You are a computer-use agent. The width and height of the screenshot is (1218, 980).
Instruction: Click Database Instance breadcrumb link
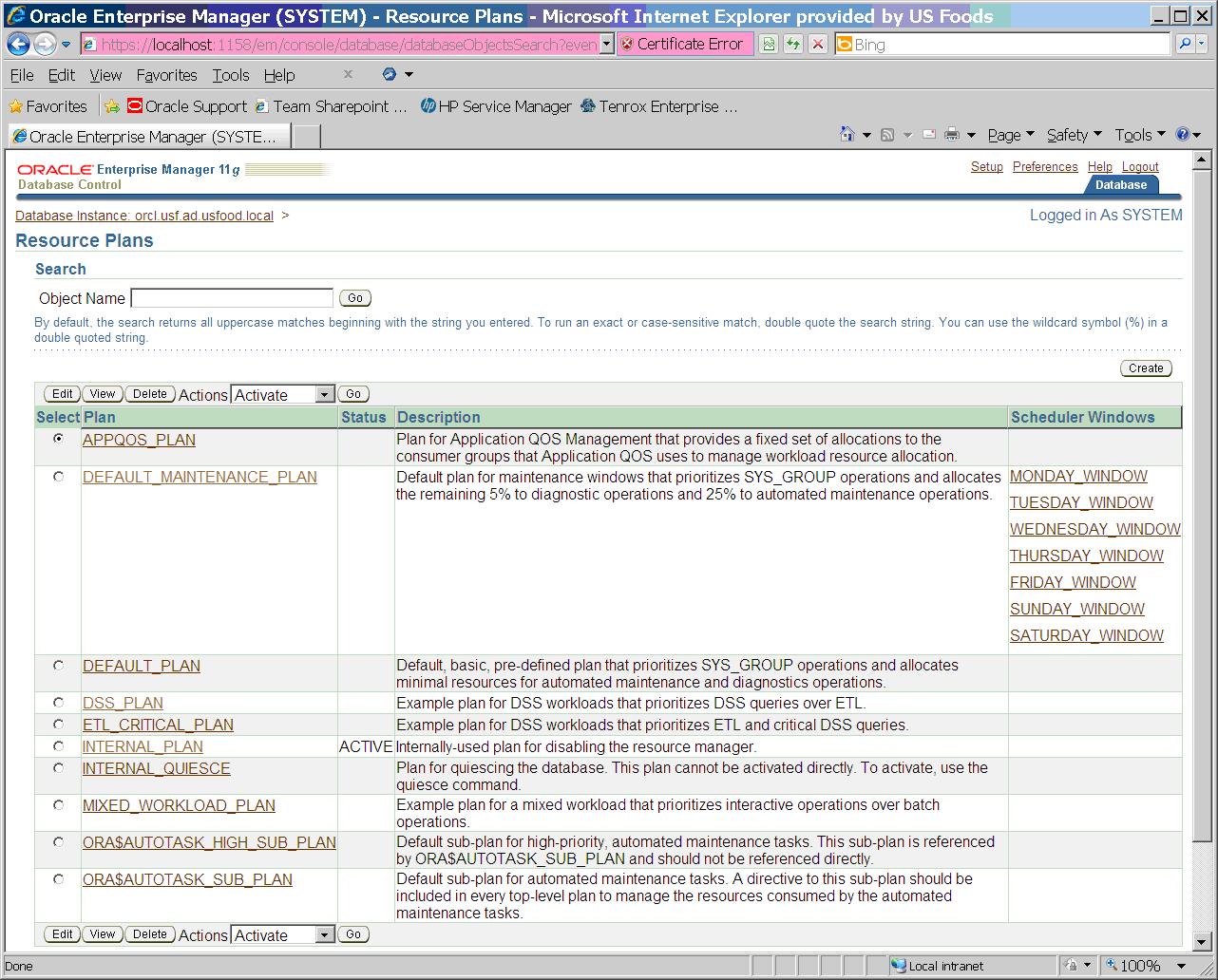click(x=144, y=216)
